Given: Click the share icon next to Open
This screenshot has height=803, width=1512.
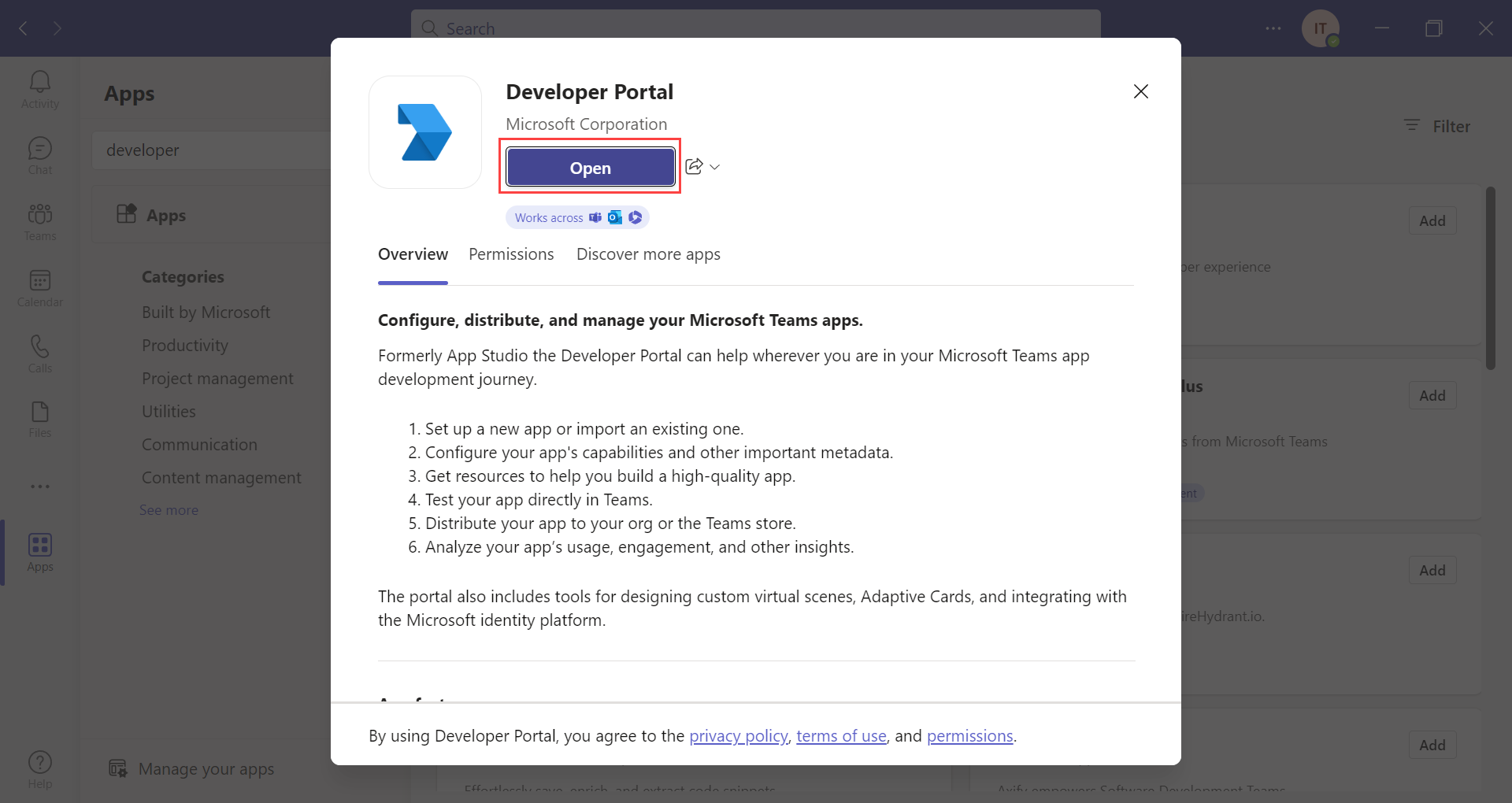Looking at the screenshot, I should point(692,166).
